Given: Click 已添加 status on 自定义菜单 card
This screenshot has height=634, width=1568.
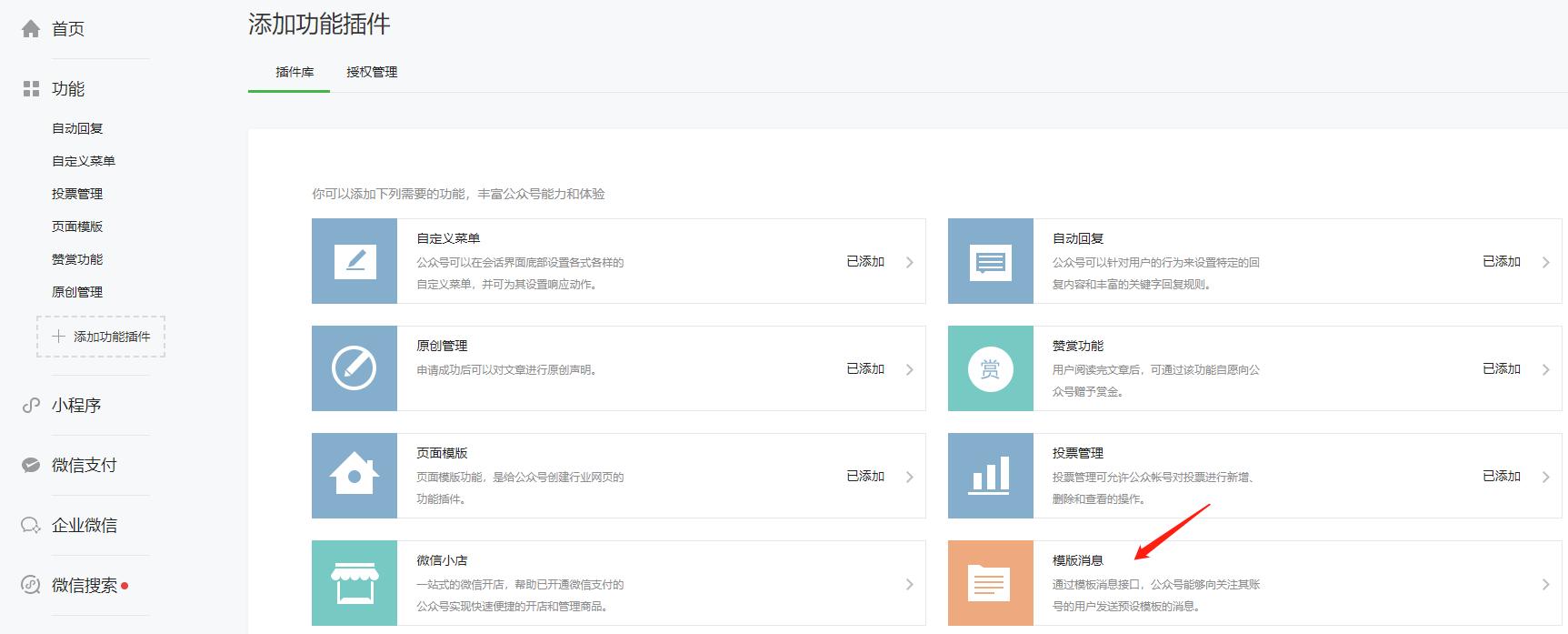Looking at the screenshot, I should point(865,261).
